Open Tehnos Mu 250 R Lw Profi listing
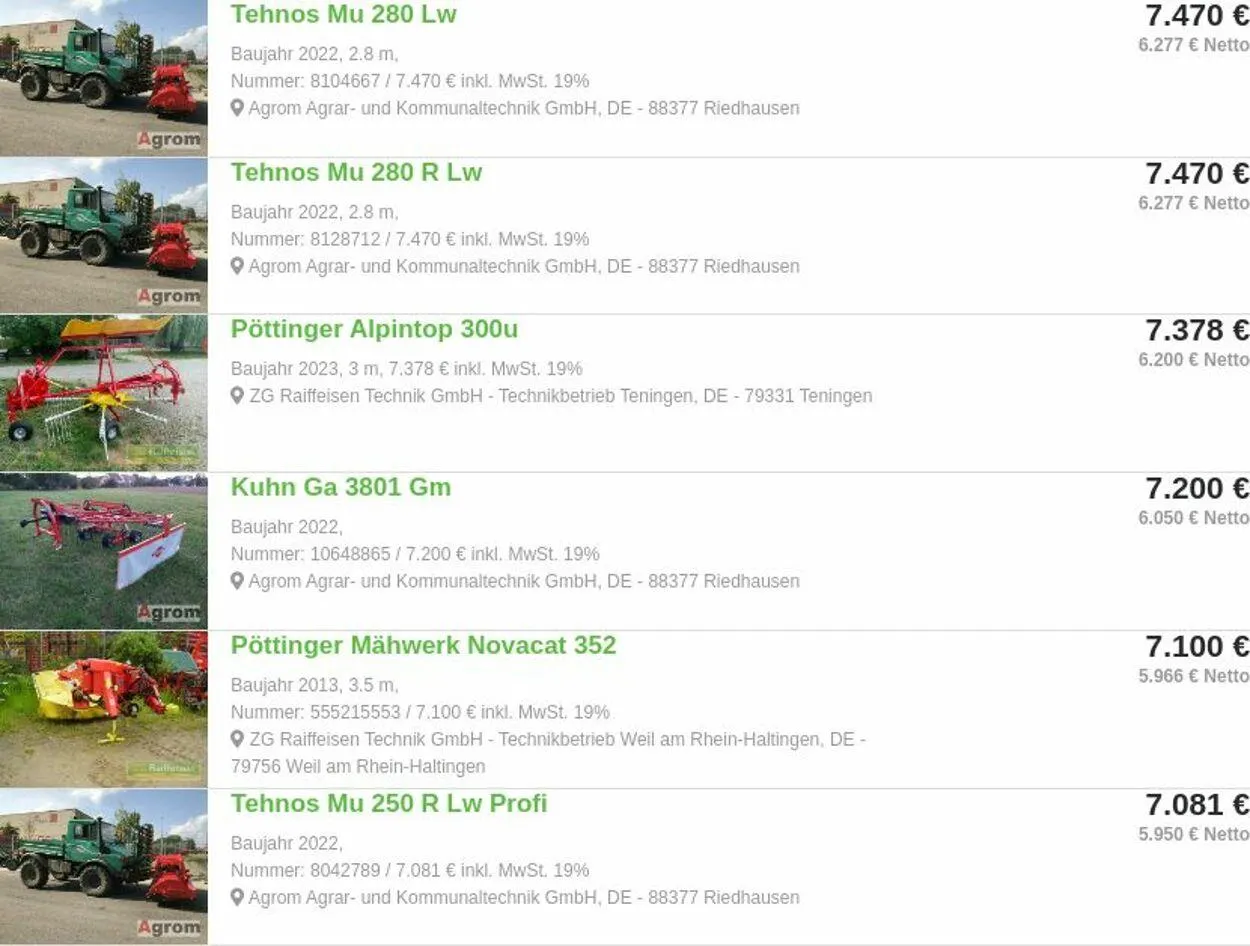 pyautogui.click(x=389, y=803)
